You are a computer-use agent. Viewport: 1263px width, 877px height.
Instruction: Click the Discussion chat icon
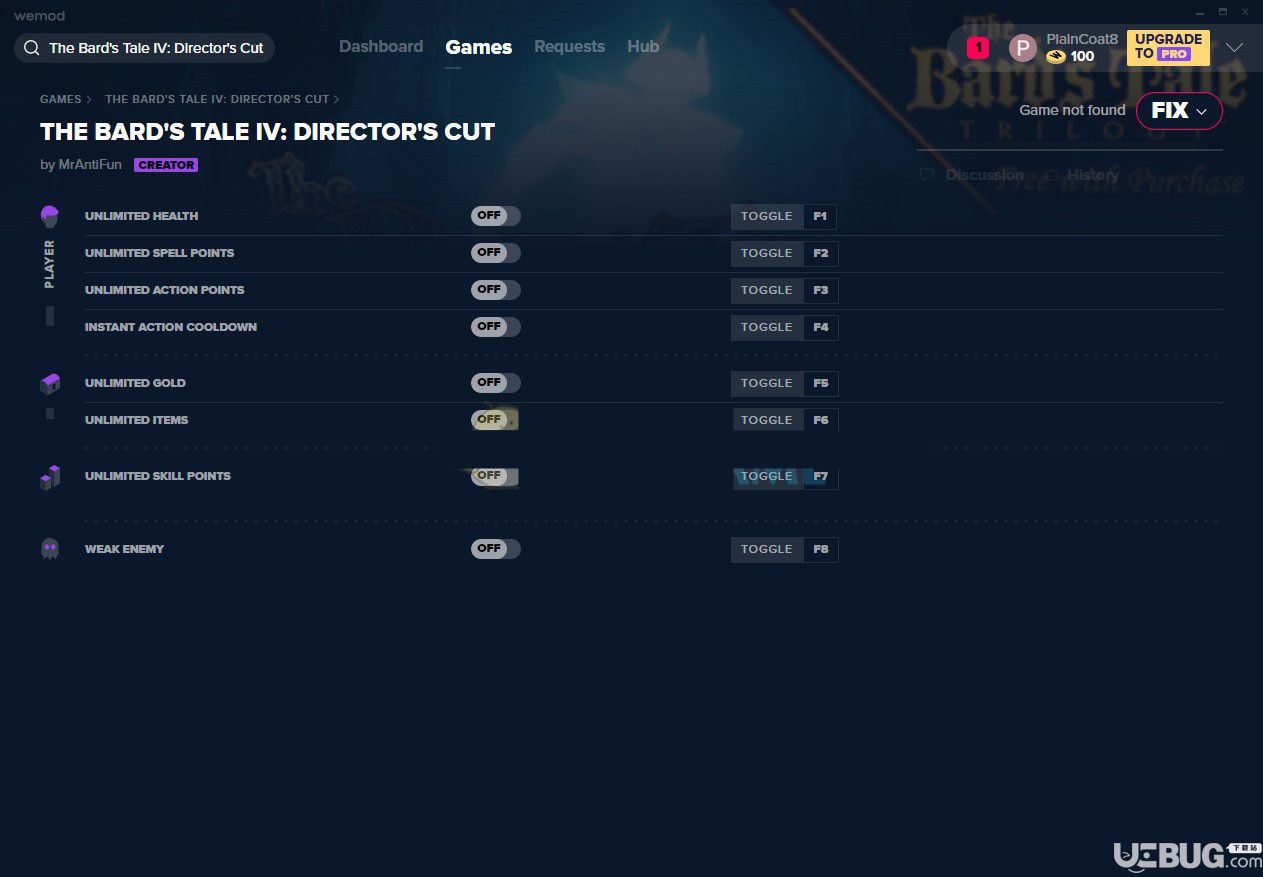point(927,175)
